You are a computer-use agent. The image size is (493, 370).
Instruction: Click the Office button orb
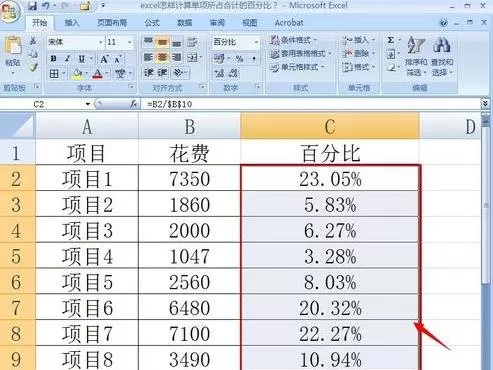pos(9,11)
